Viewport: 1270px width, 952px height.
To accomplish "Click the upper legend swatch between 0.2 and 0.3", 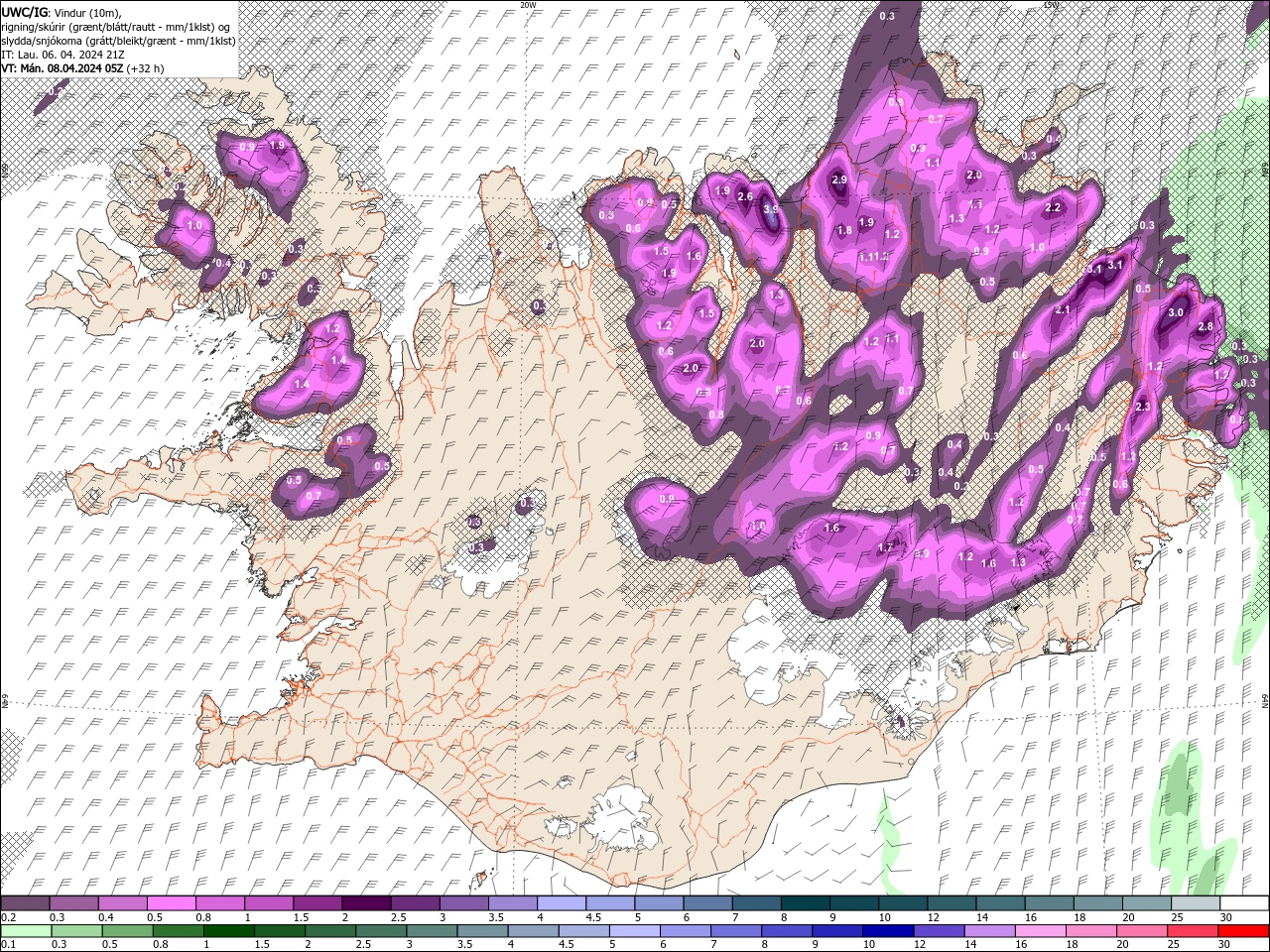I will (25, 903).
